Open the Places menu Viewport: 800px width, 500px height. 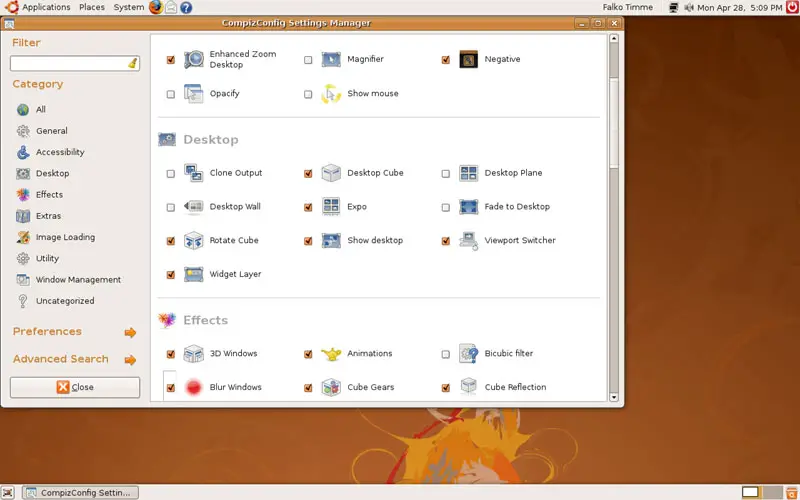[92, 7]
